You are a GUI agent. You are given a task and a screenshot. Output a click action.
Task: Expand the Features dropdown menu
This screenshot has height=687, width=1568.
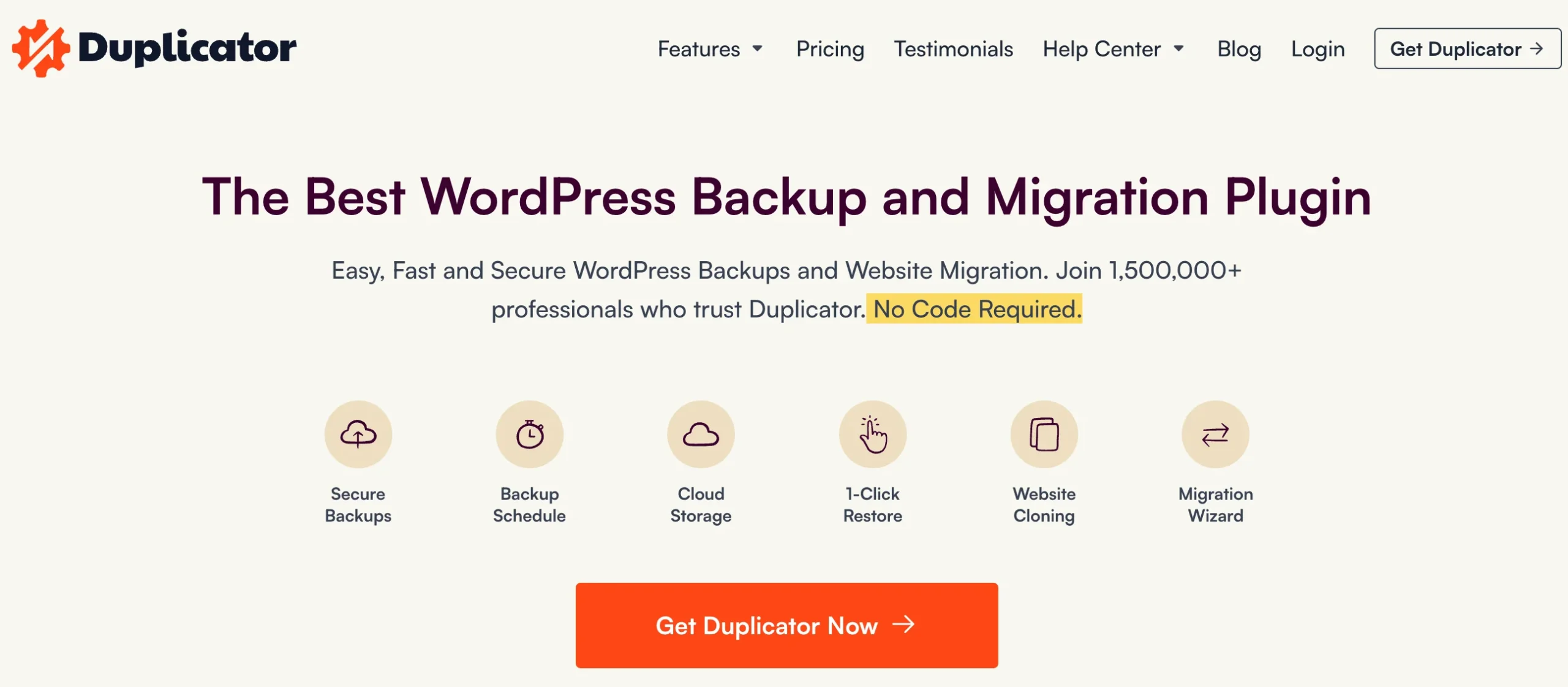coord(709,47)
